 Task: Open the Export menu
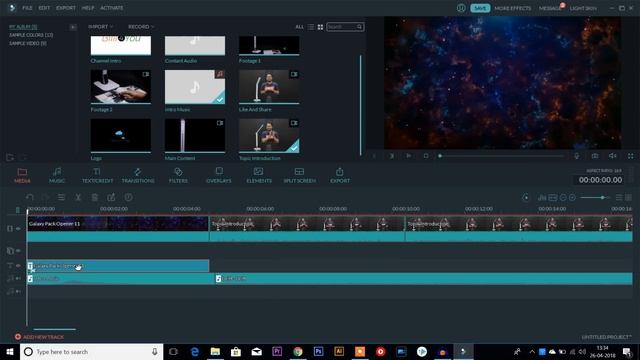[x=66, y=8]
